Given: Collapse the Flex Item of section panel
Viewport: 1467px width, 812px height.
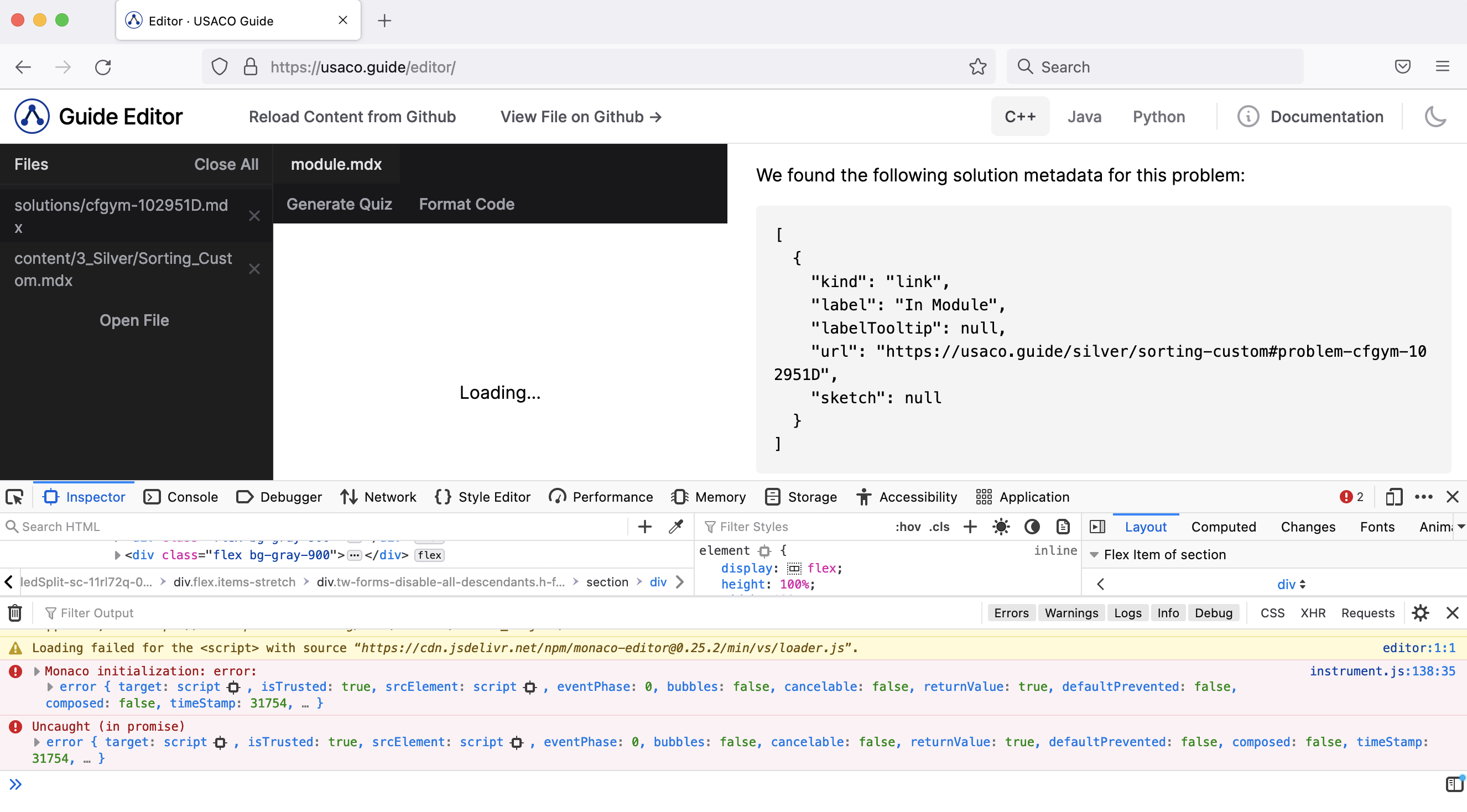Looking at the screenshot, I should coord(1094,555).
